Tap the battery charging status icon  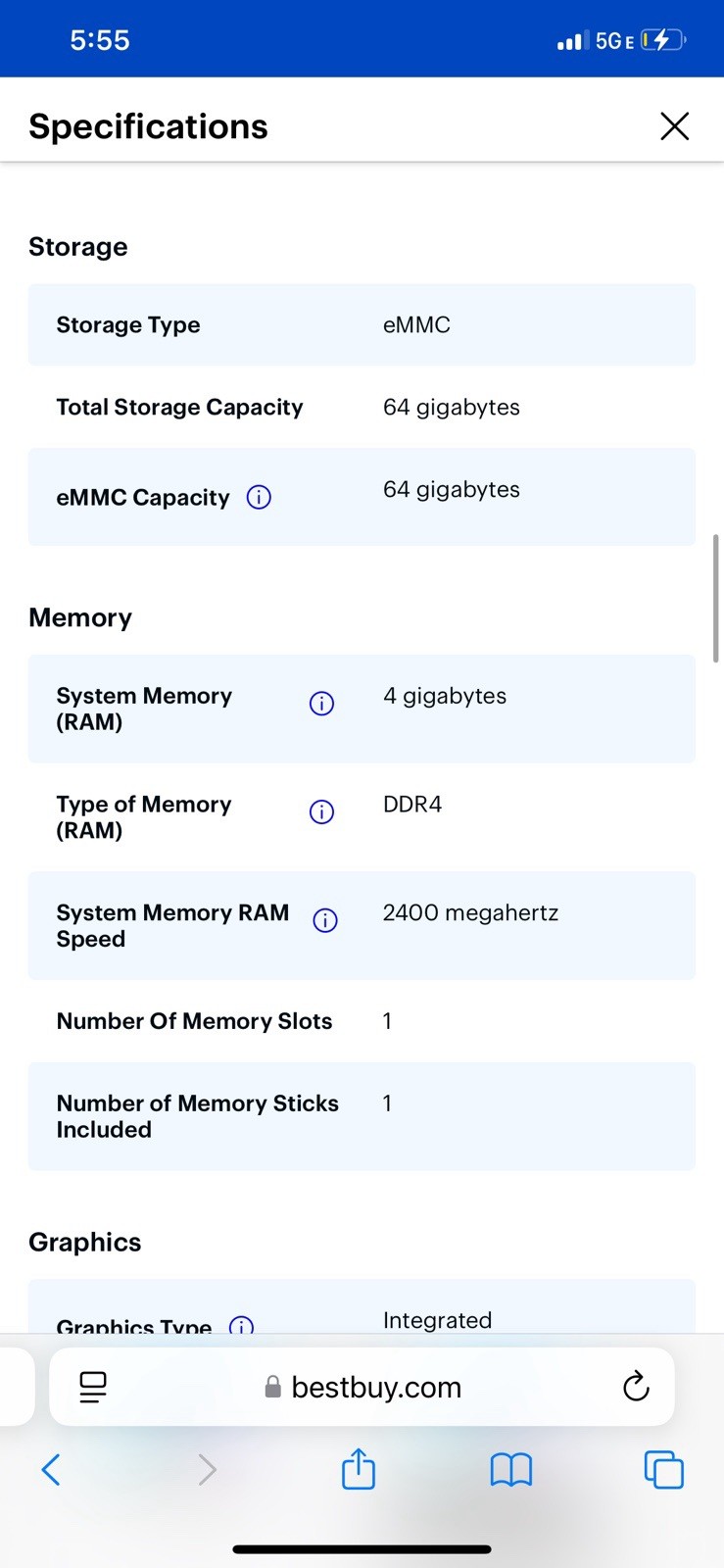663,40
